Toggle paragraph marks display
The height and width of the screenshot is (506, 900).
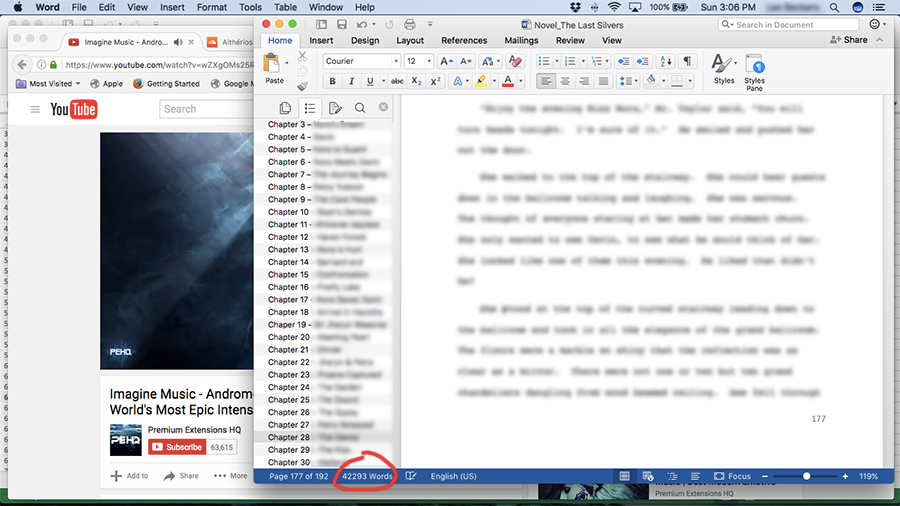(x=687, y=61)
